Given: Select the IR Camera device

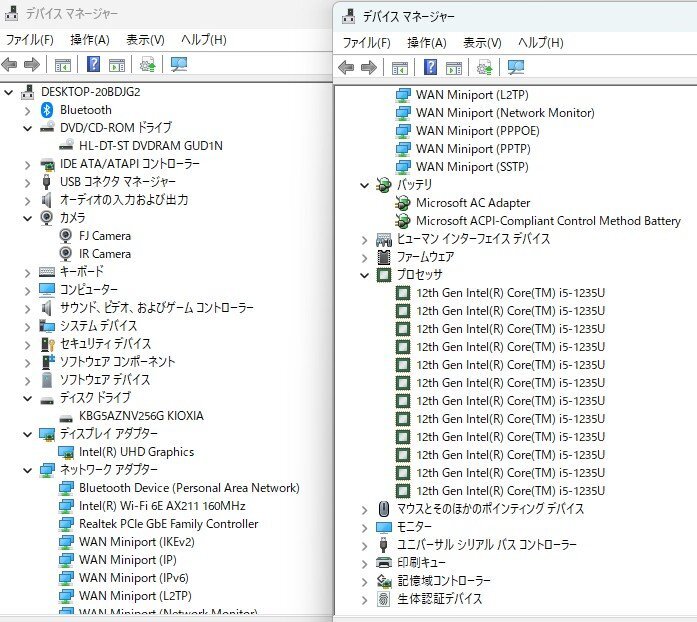Looking at the screenshot, I should pos(105,253).
